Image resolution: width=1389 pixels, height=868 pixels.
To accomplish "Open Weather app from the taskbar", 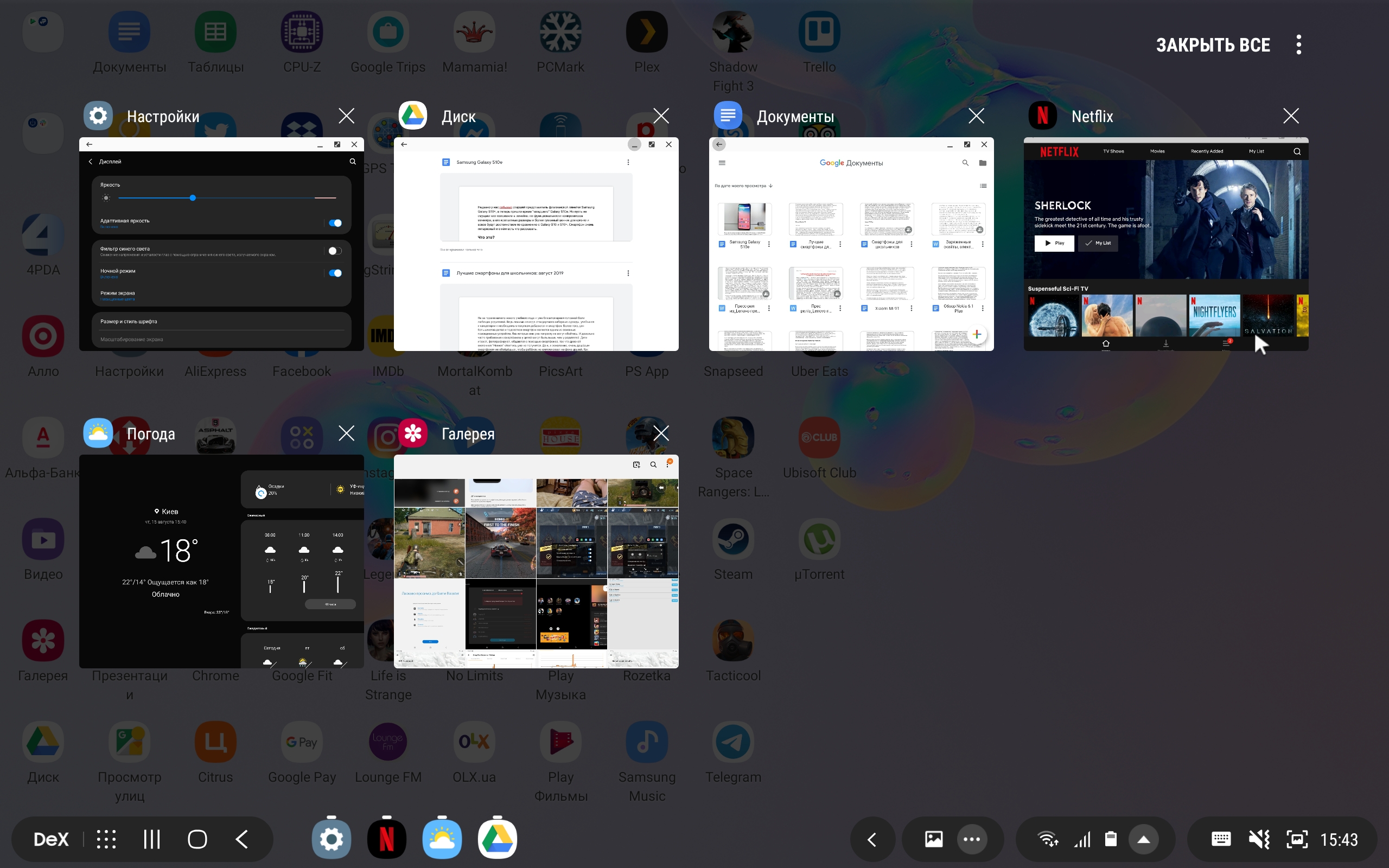I will point(441,839).
